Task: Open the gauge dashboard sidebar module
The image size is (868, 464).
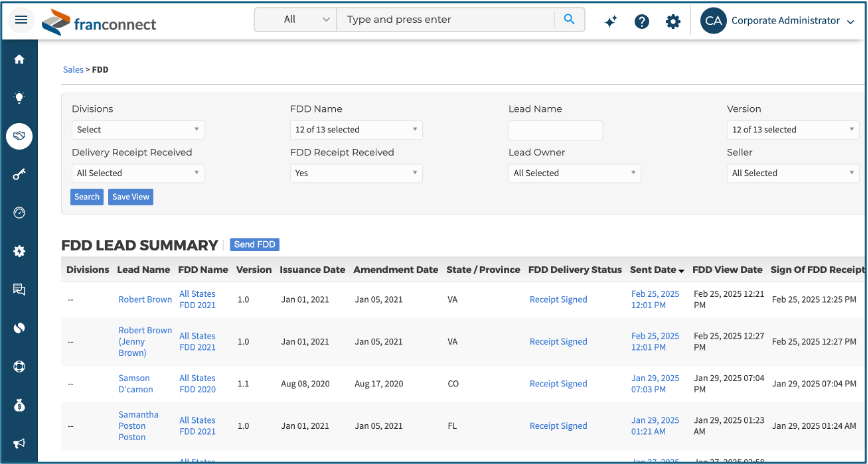Action: [19, 213]
